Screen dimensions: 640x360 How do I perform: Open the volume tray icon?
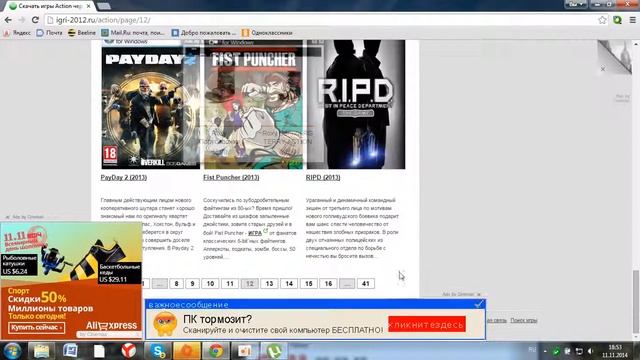pos(591,351)
